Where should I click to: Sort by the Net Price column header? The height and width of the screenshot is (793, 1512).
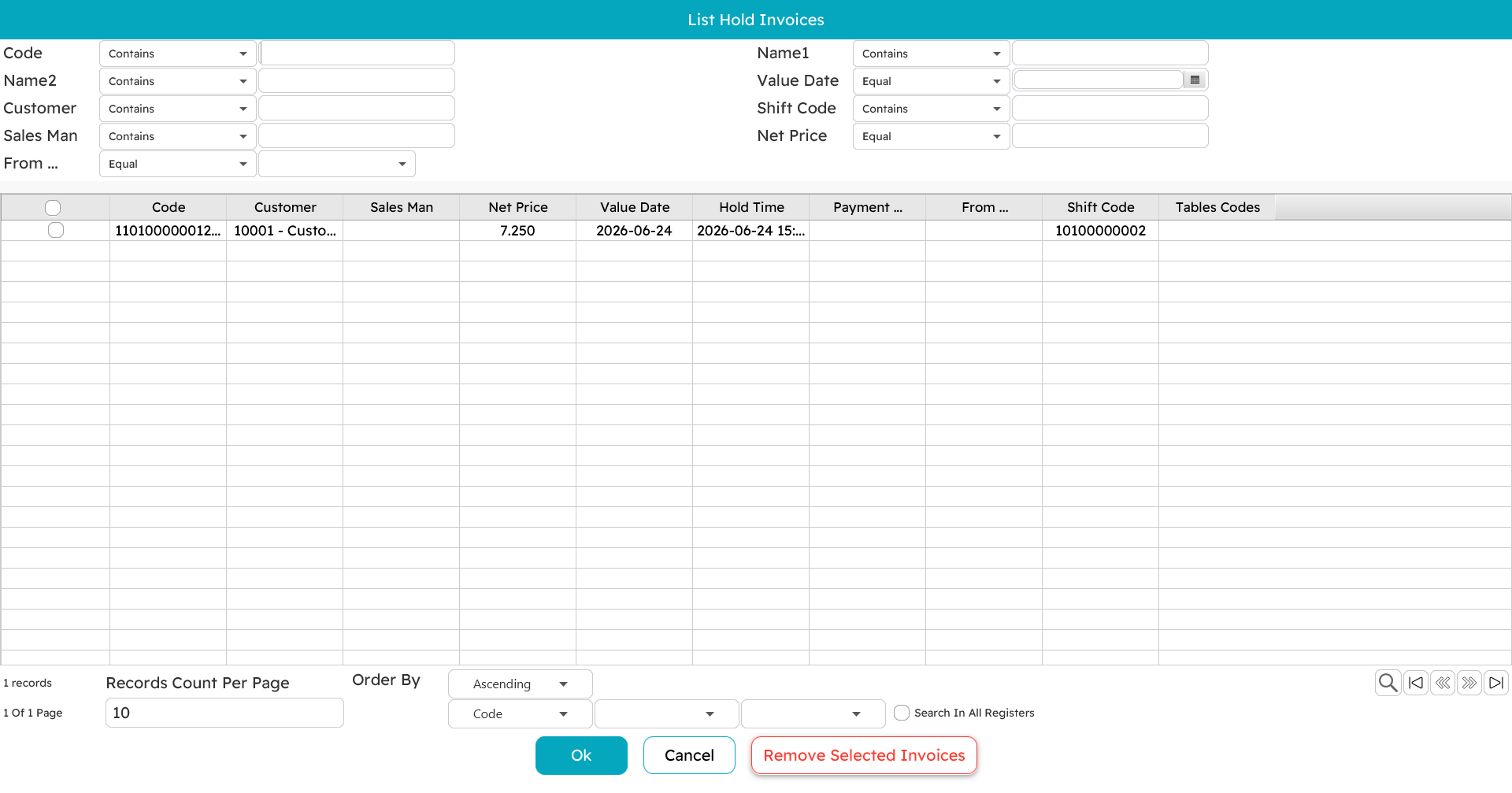518,207
